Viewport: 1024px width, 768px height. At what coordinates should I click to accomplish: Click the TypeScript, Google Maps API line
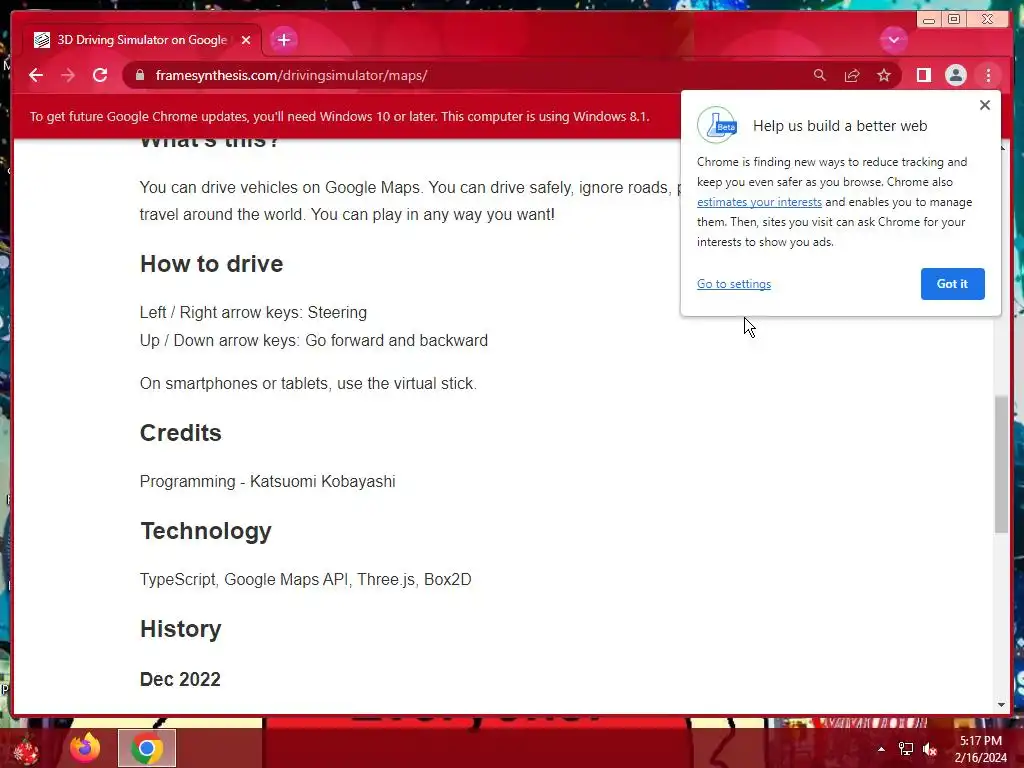306,579
